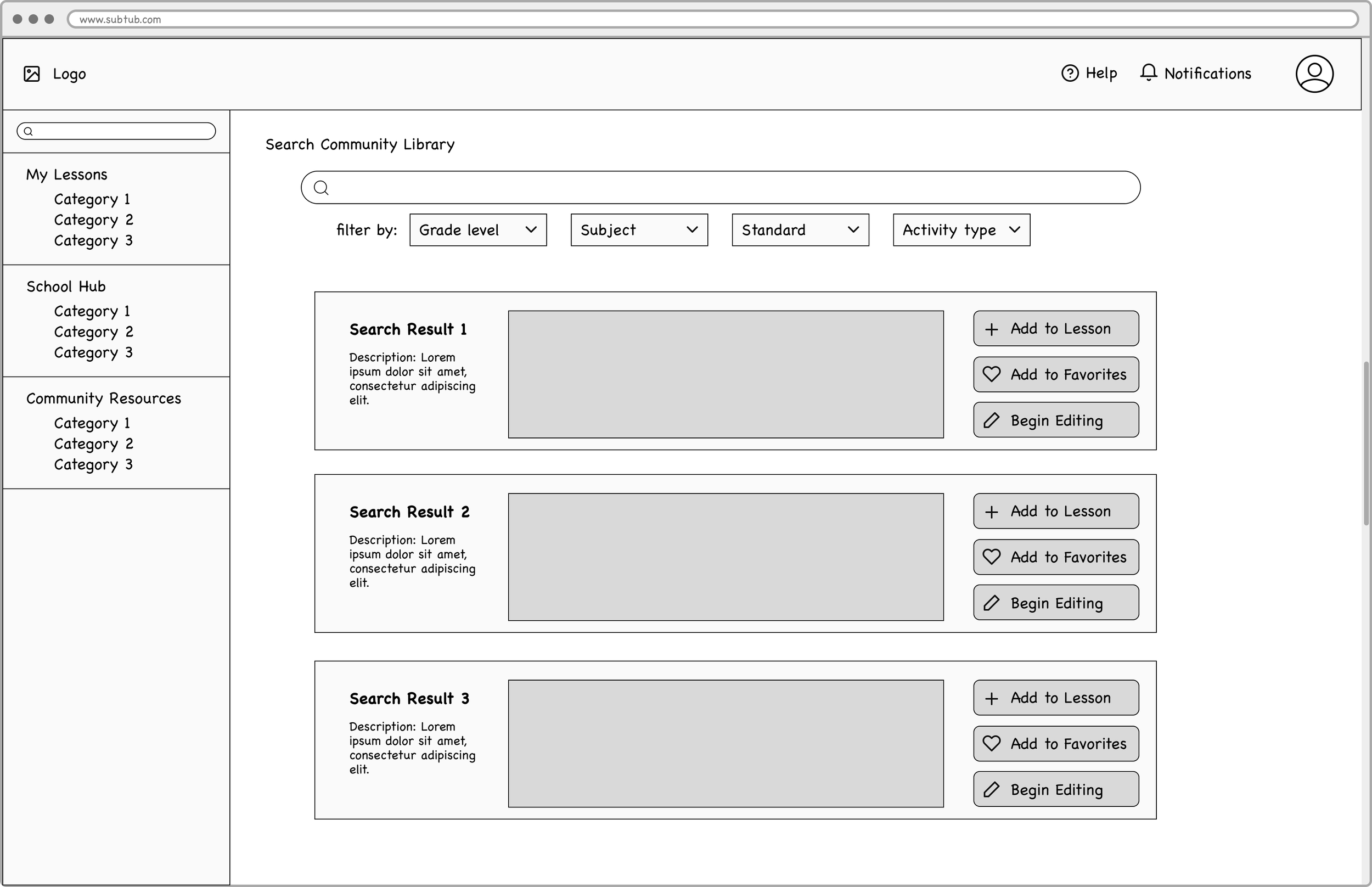1372x887 pixels.
Task: Click the Search Result 1 preview thumbnail
Action: pyautogui.click(x=726, y=374)
